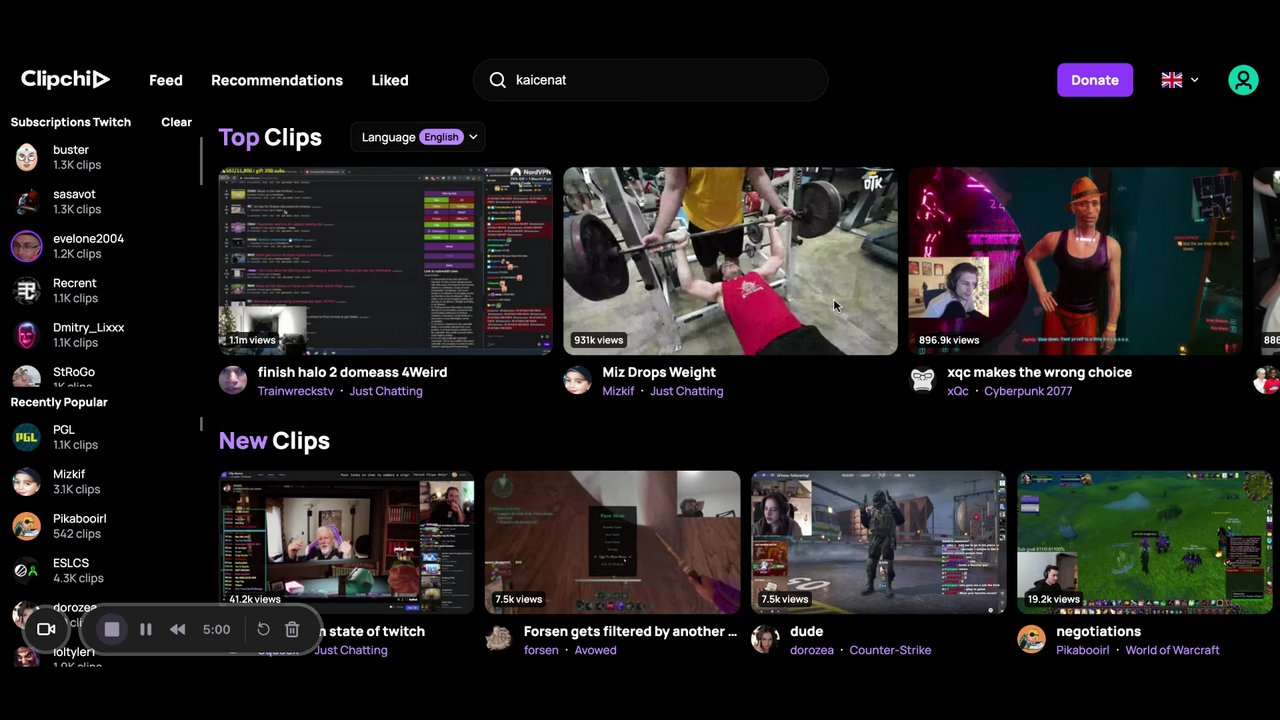Click the UK flag language icon
The height and width of the screenshot is (720, 1280).
[x=1171, y=80]
